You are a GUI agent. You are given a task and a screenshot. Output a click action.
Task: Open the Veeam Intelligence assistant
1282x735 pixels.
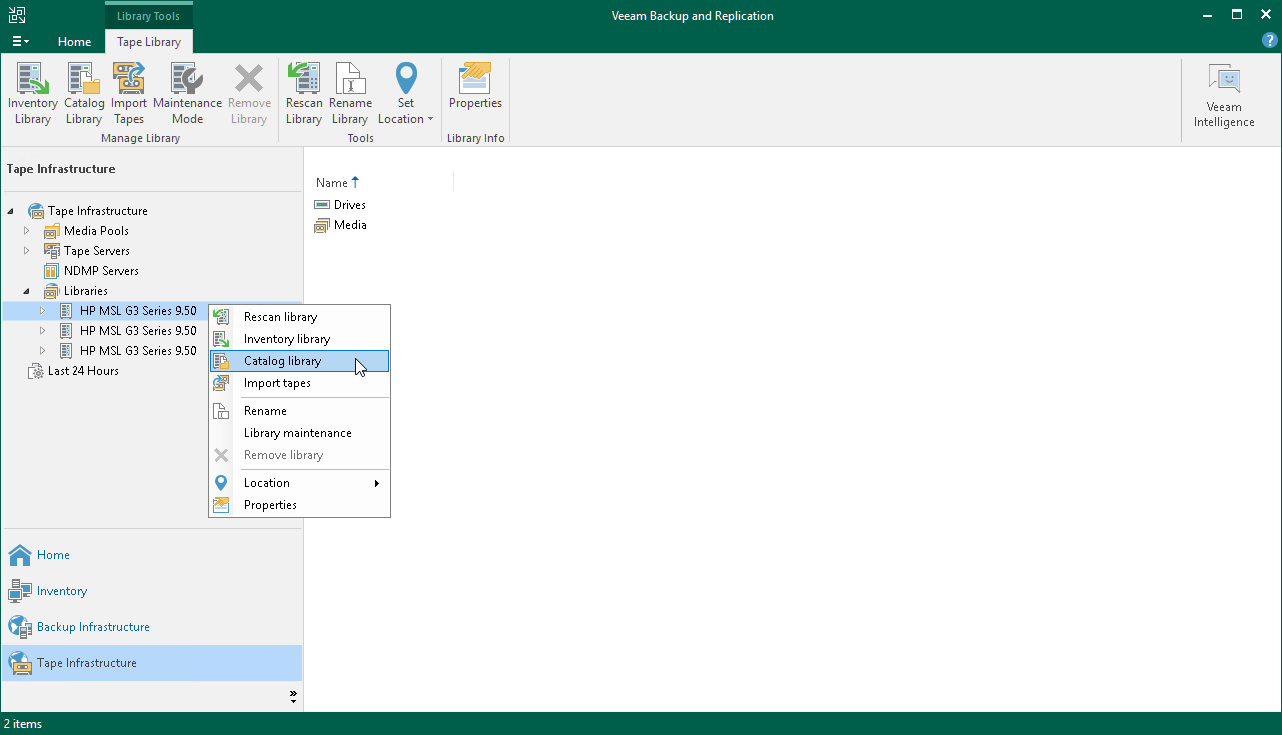pyautogui.click(x=1224, y=96)
